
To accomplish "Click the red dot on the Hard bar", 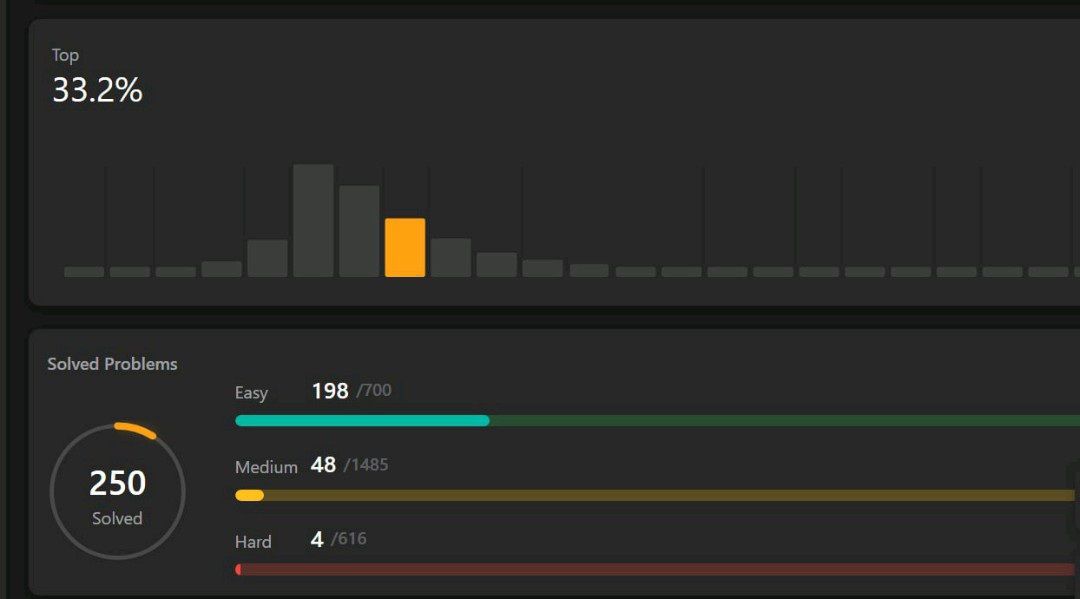I will (238, 569).
